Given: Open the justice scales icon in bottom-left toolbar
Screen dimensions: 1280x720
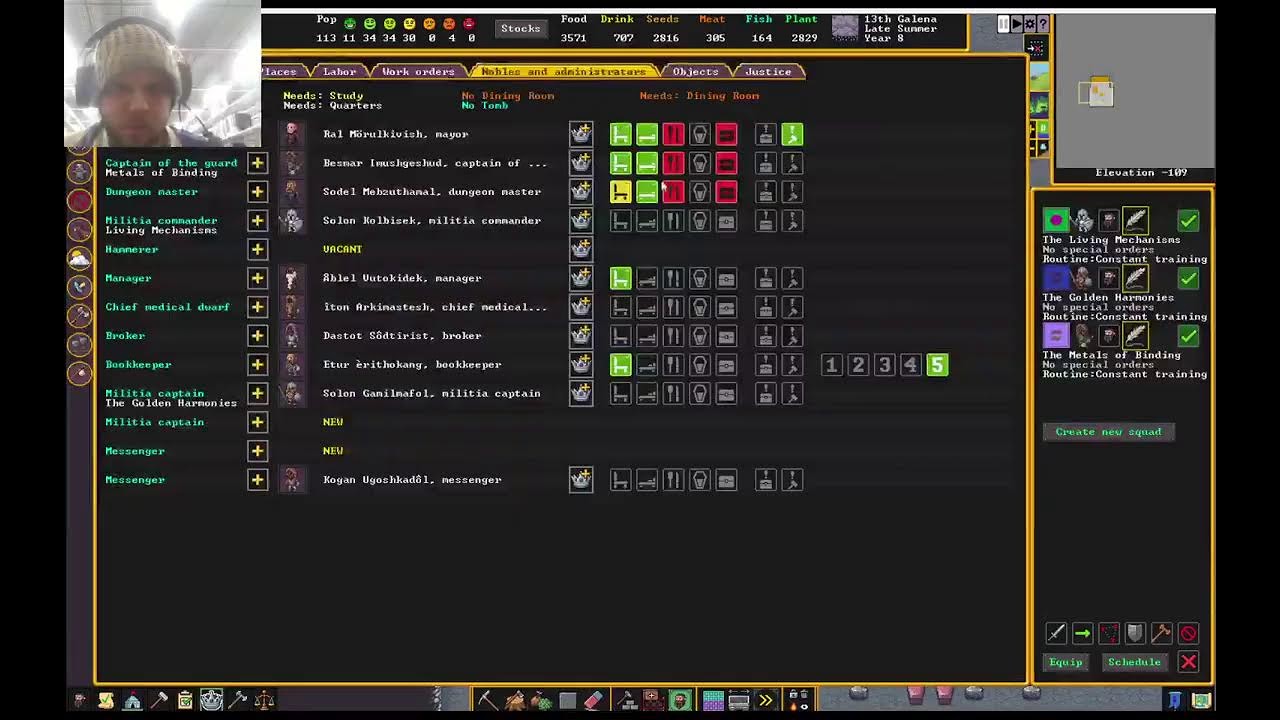Looking at the screenshot, I should [x=264, y=700].
